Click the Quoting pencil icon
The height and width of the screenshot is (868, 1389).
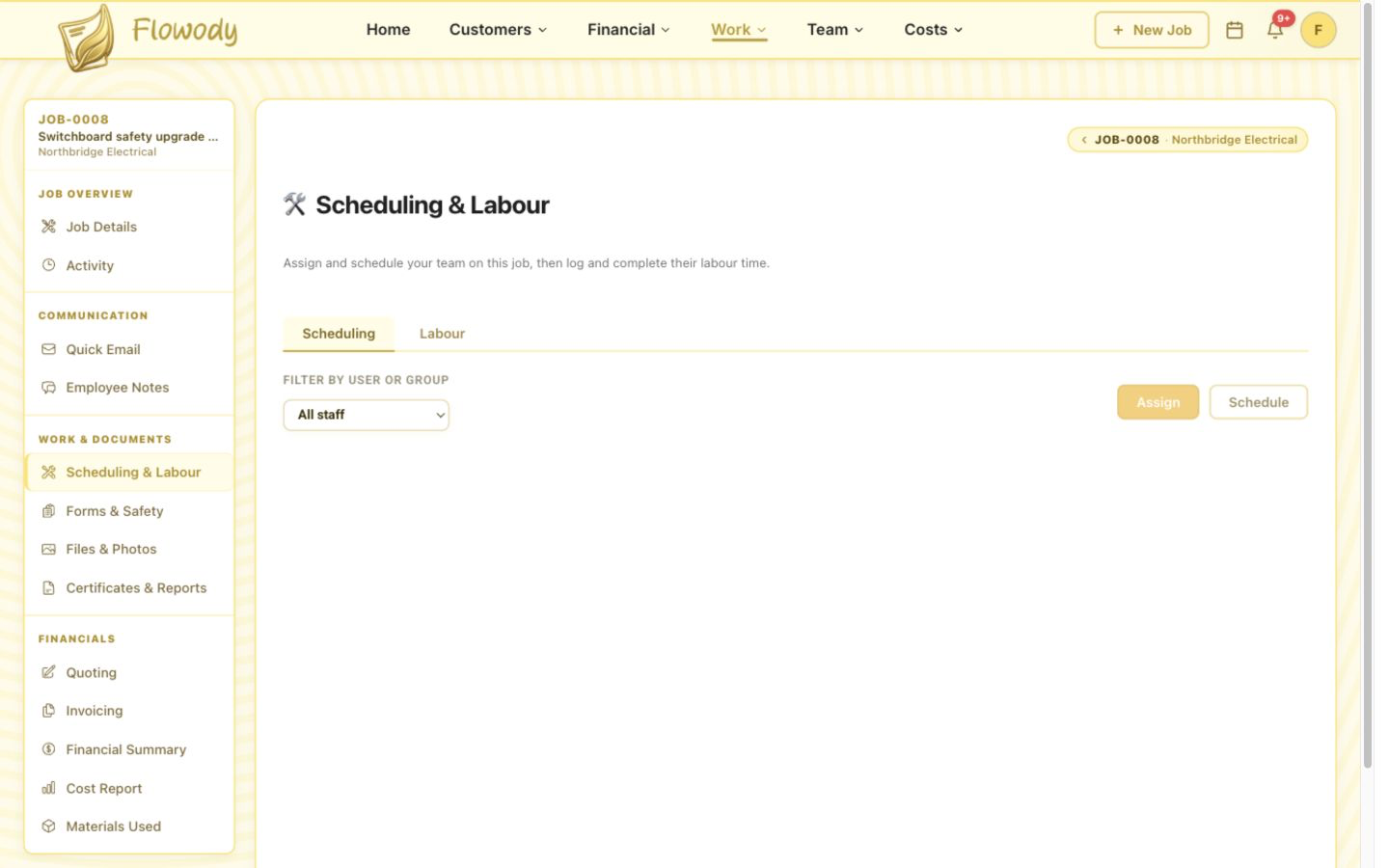coord(48,672)
